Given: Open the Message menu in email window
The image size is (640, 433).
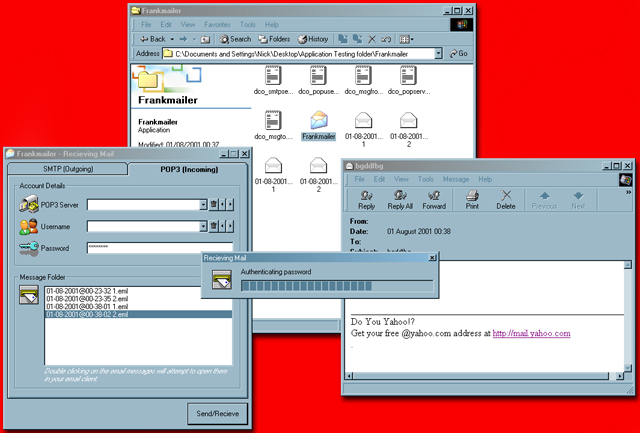Looking at the screenshot, I should coord(456,179).
